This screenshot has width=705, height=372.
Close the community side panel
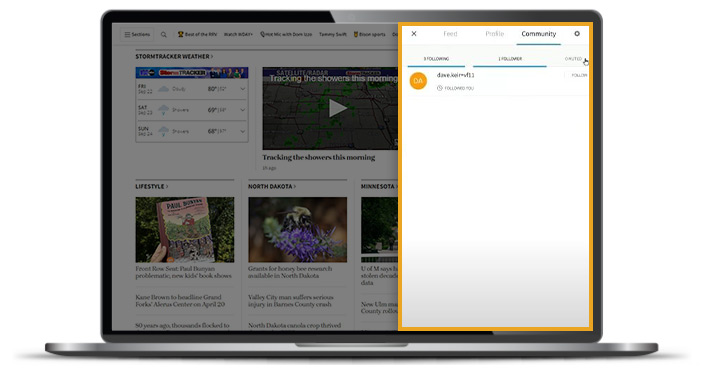click(x=414, y=34)
